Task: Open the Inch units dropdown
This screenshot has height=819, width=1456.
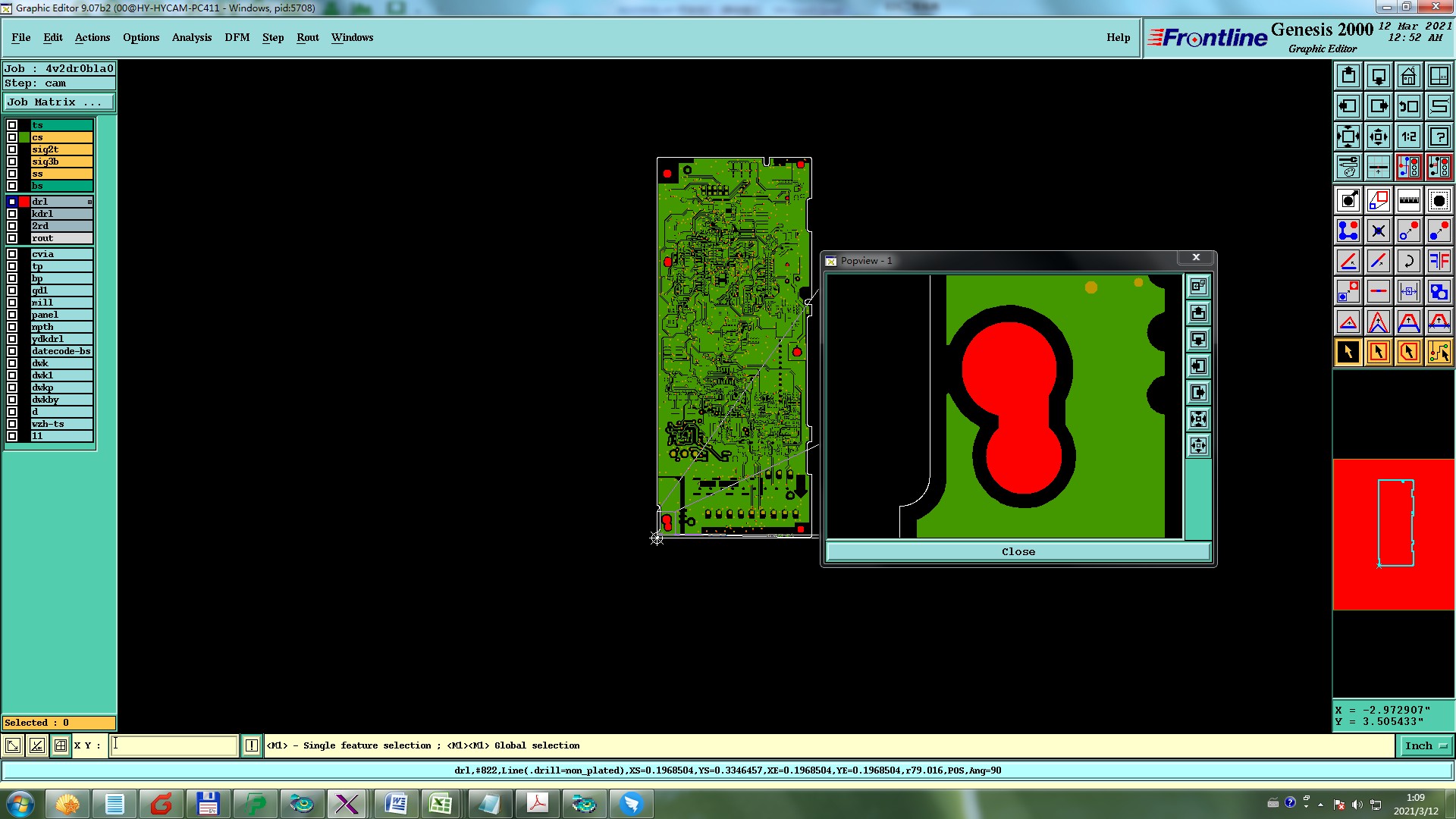Action: point(1424,746)
